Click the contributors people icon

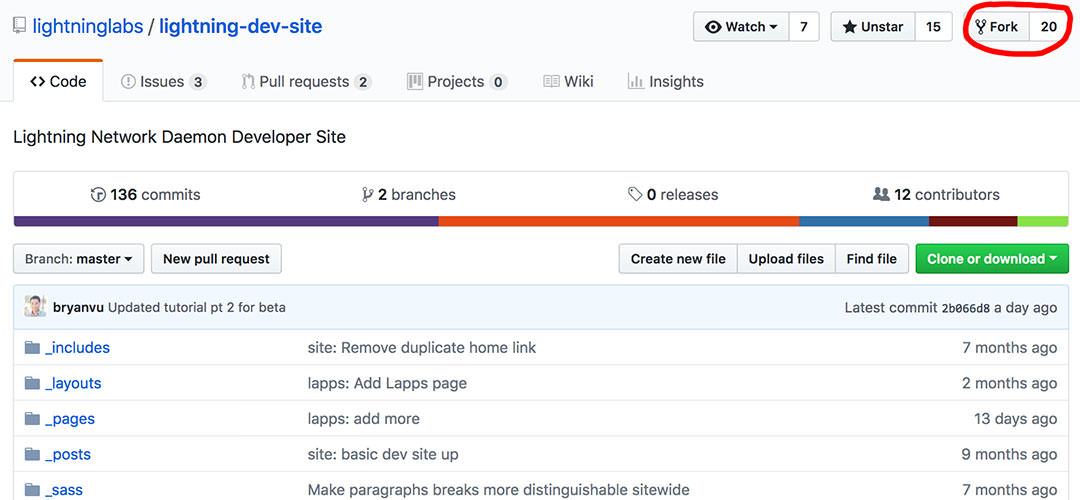[x=881, y=195]
